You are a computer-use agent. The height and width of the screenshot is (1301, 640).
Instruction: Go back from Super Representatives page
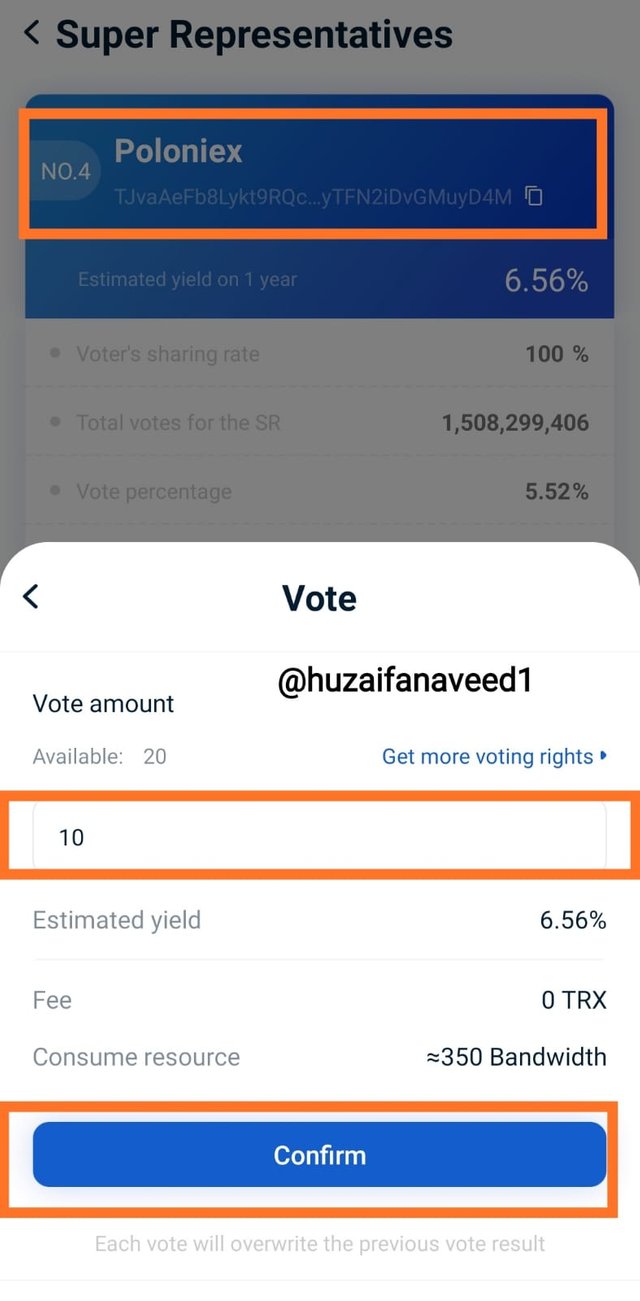[x=32, y=33]
